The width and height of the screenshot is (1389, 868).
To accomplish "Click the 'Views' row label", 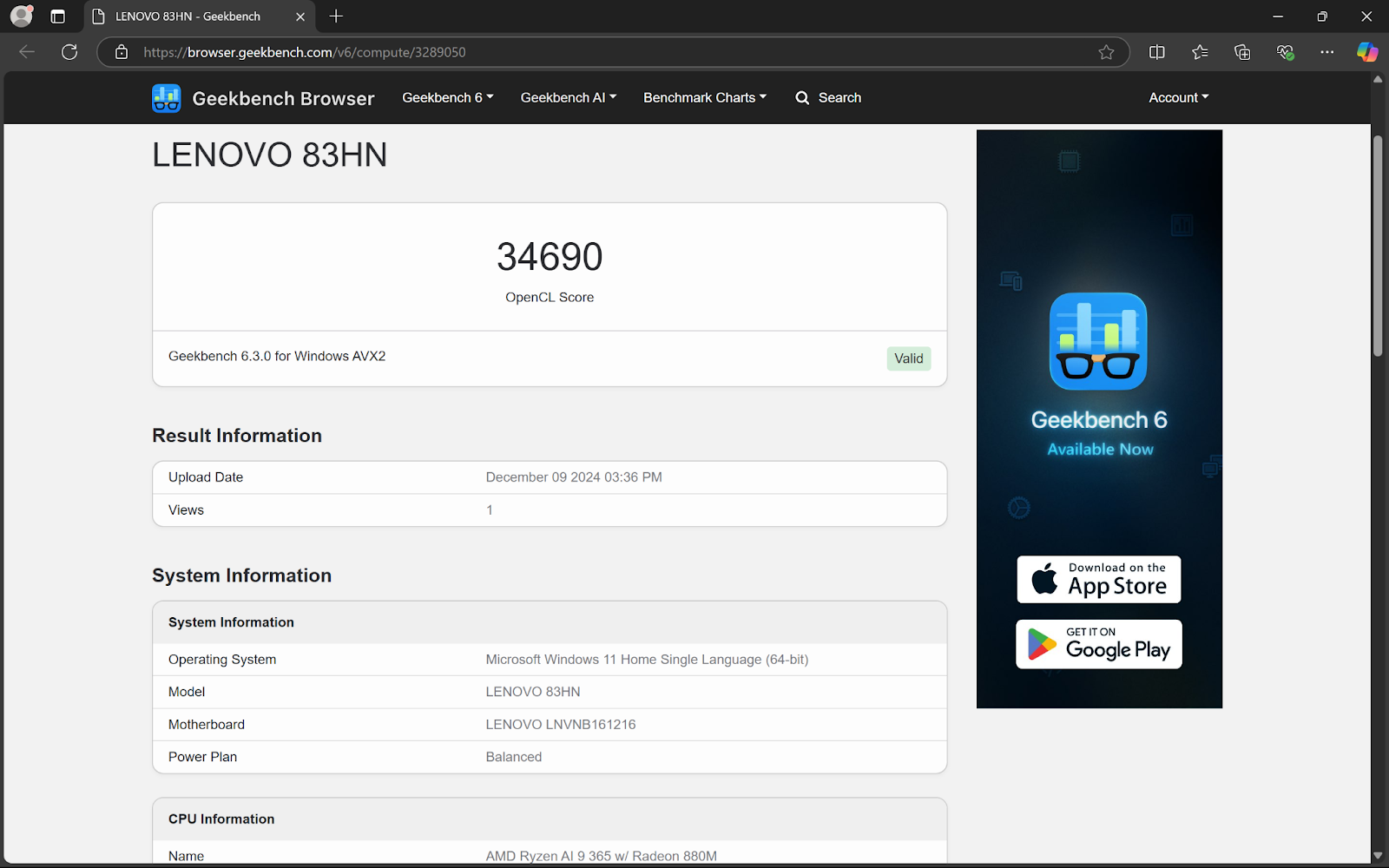I will 186,510.
